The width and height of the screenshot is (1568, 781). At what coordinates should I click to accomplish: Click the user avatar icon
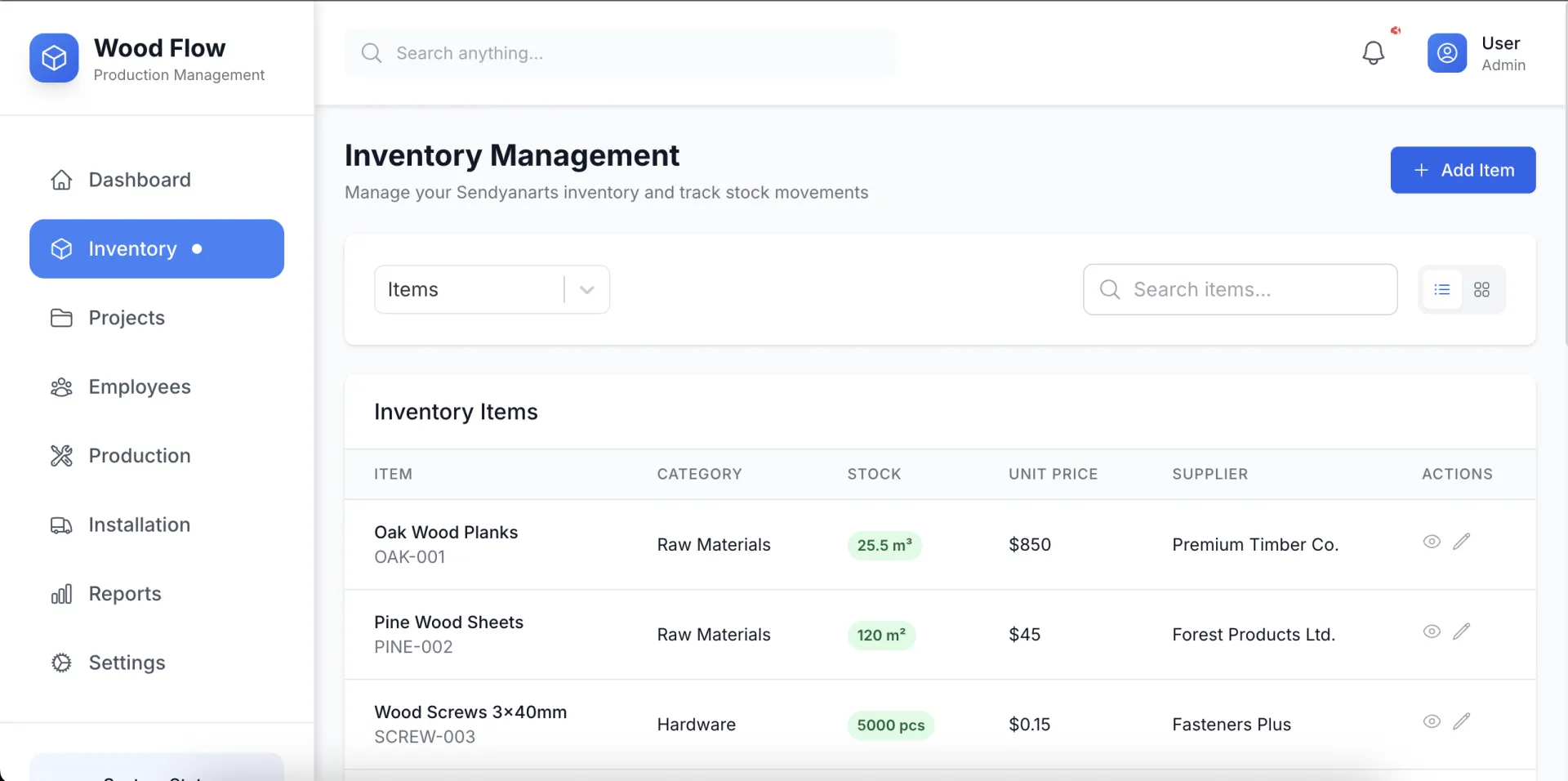(1447, 53)
